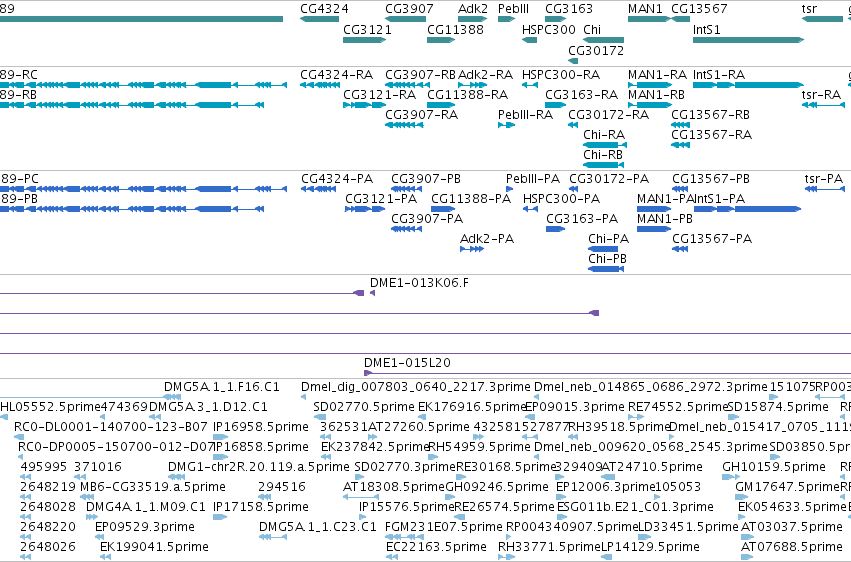Click the CG11388 gene label
This screenshot has width=851, height=562.
click(x=455, y=30)
